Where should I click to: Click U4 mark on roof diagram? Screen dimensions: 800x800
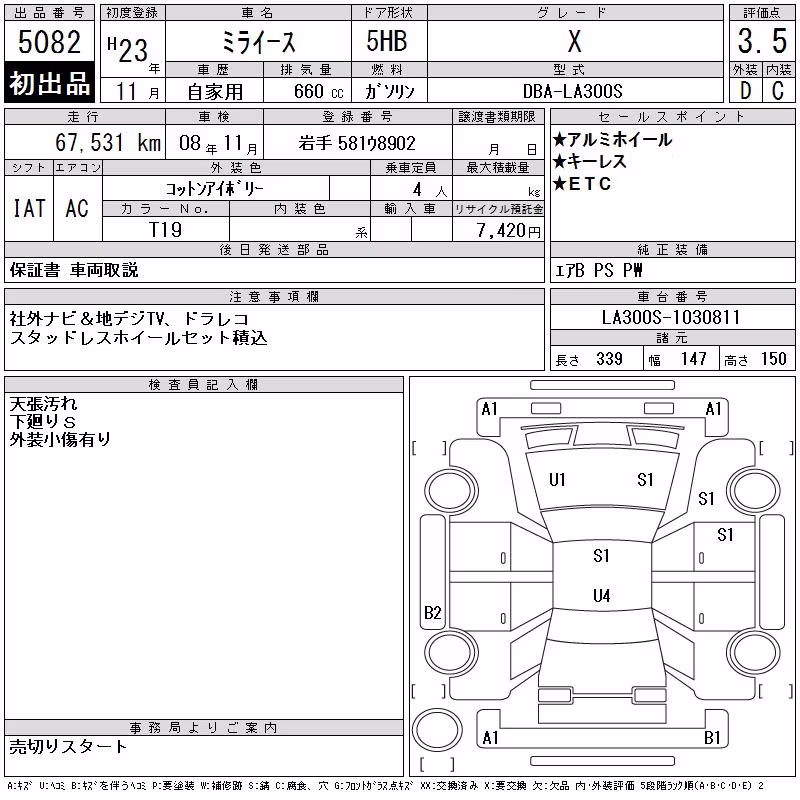tap(602, 595)
